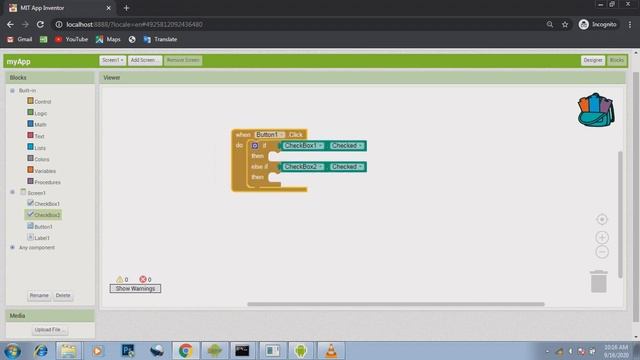Open Internet Explorer from the taskbar
The image size is (640, 360).
coord(40,351)
